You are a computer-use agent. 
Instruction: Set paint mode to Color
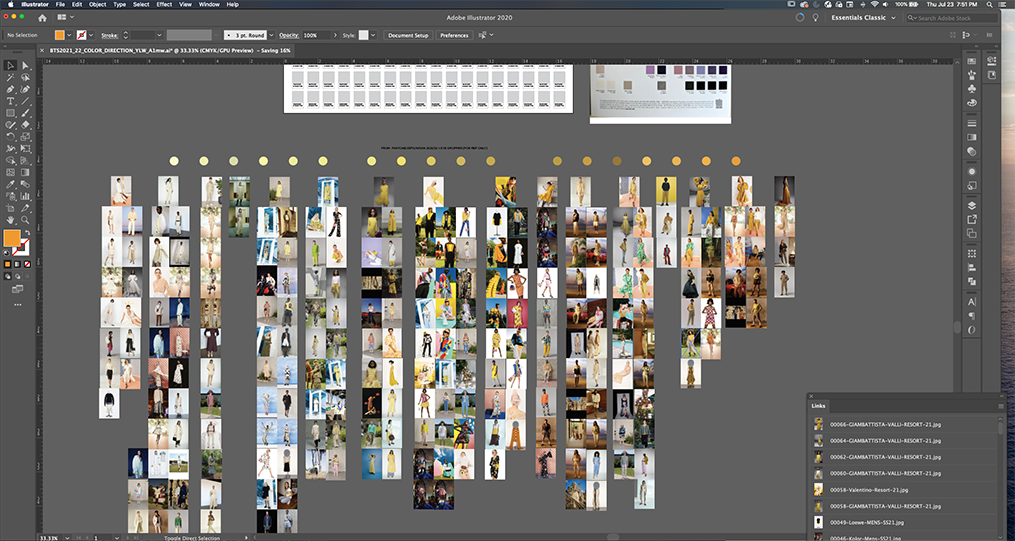tap(8, 264)
